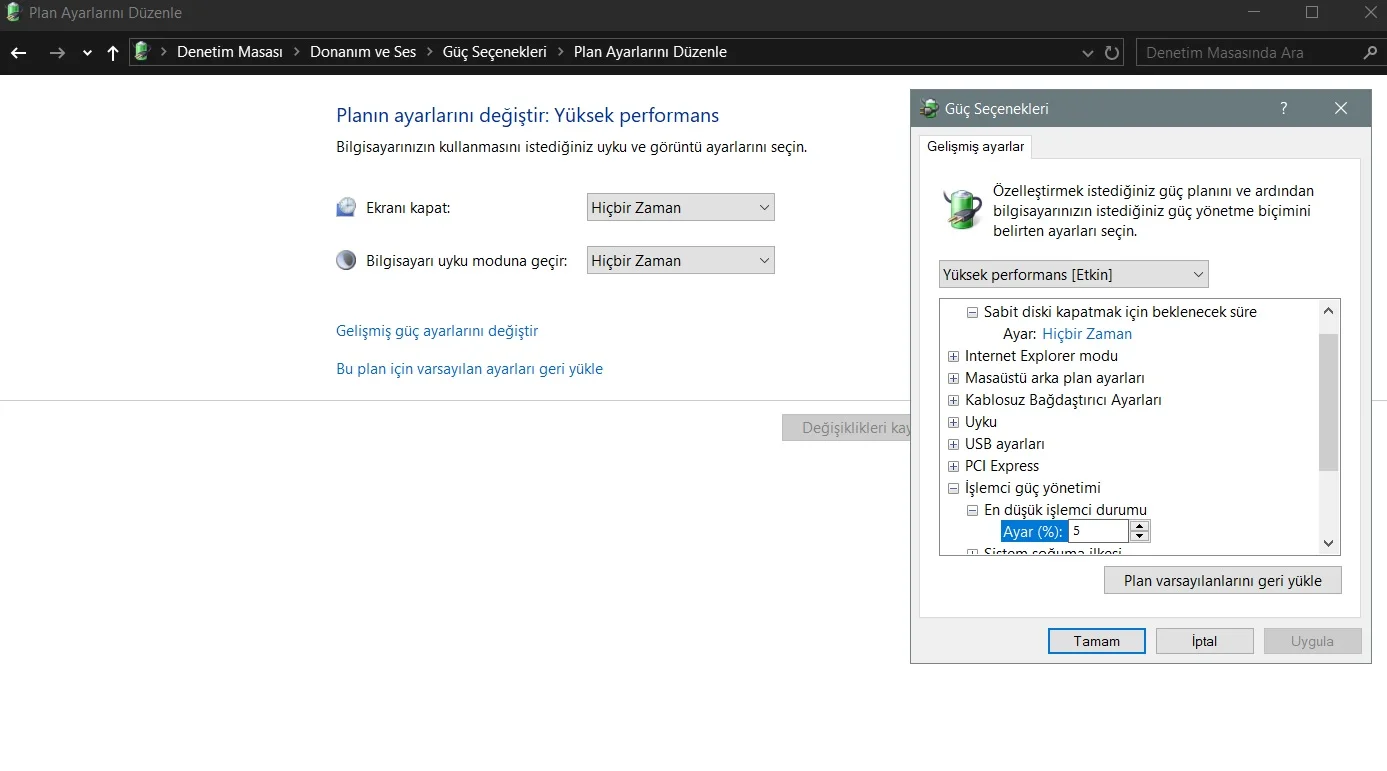Go forward using the forward arrow

[x=57, y=52]
